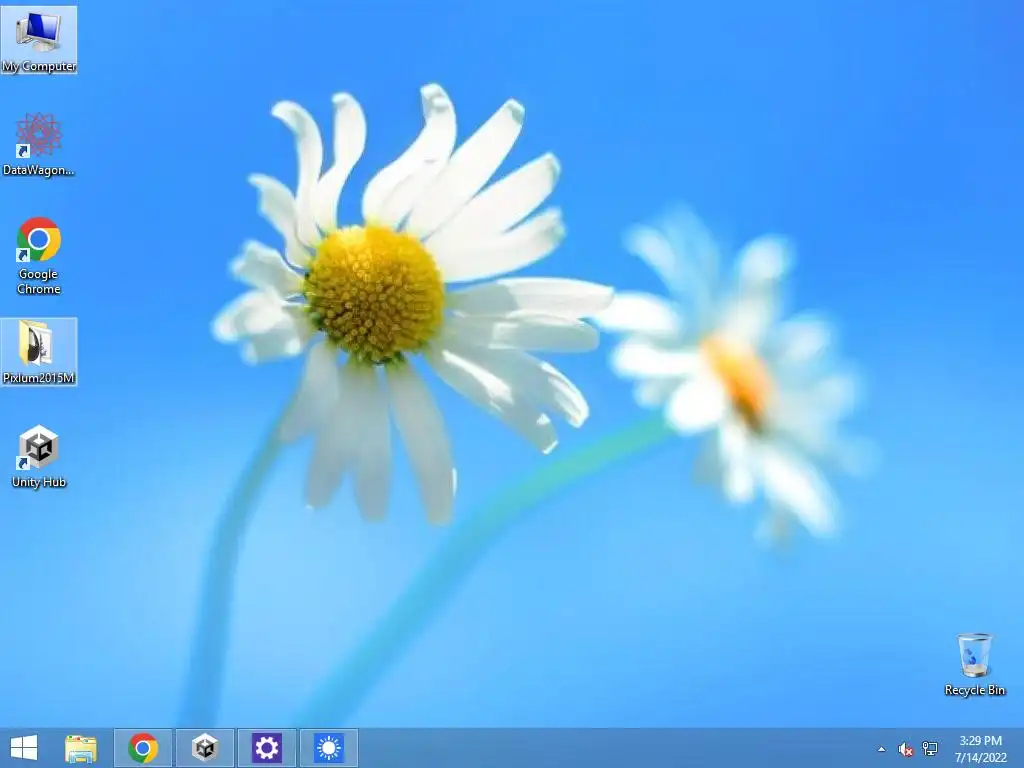This screenshot has height=768, width=1024.
Task: Click the Unity Hub label text
Action: (39, 482)
